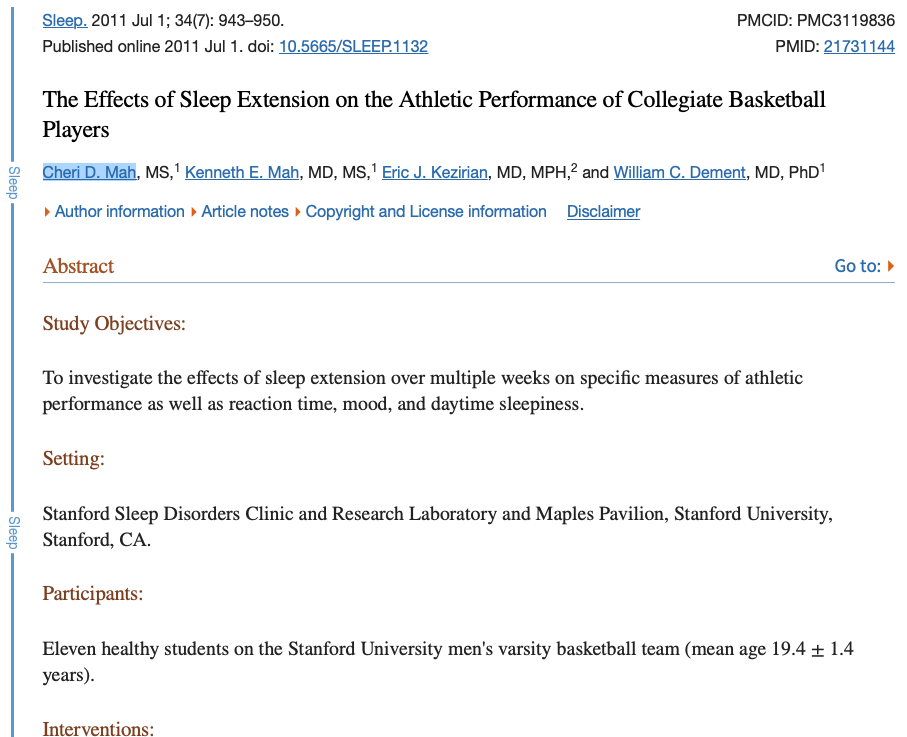Click upper Sleep label on left sidebar
This screenshot has height=737, width=907.
[13, 183]
